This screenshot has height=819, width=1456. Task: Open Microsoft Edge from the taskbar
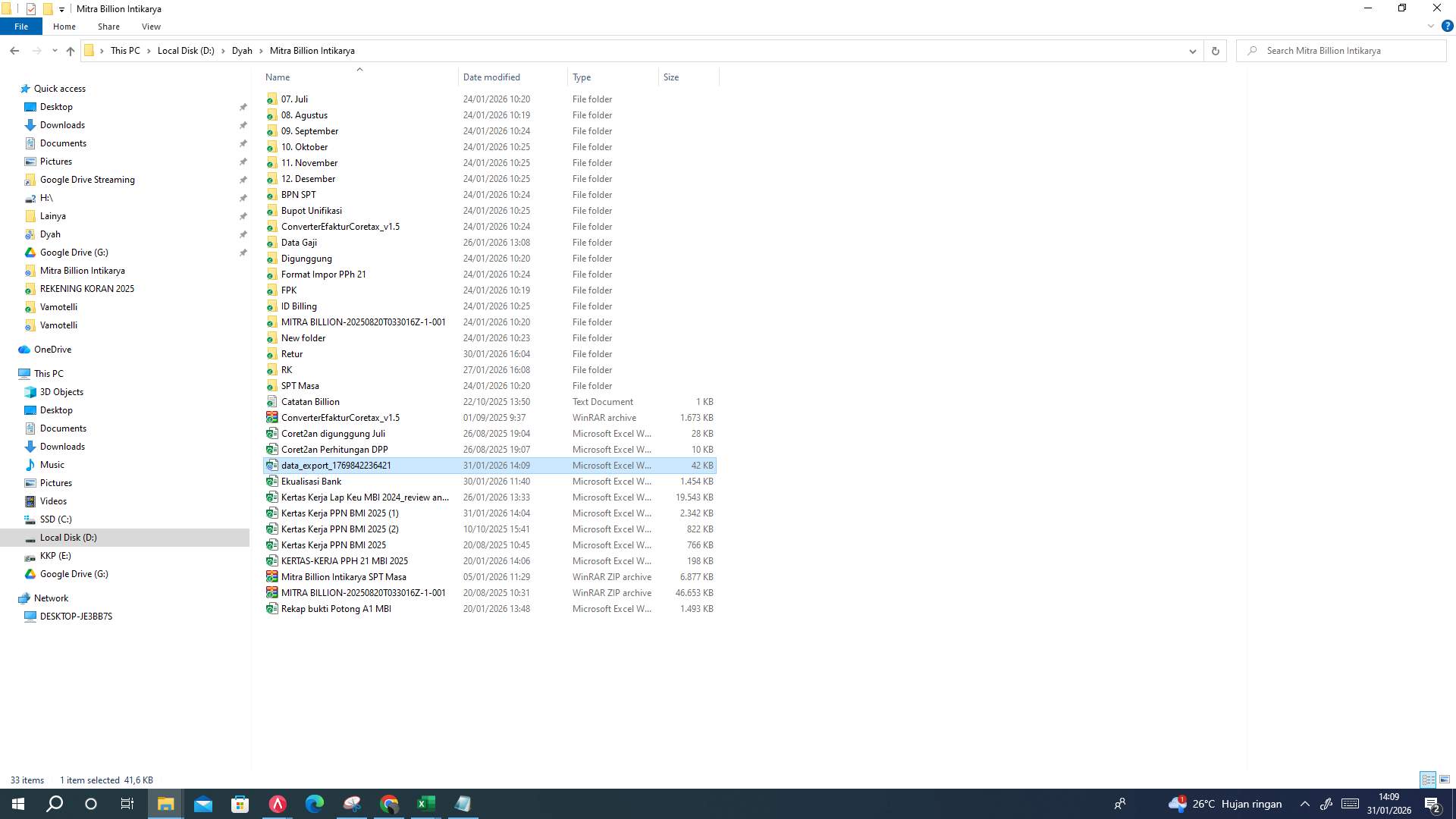pos(314,804)
